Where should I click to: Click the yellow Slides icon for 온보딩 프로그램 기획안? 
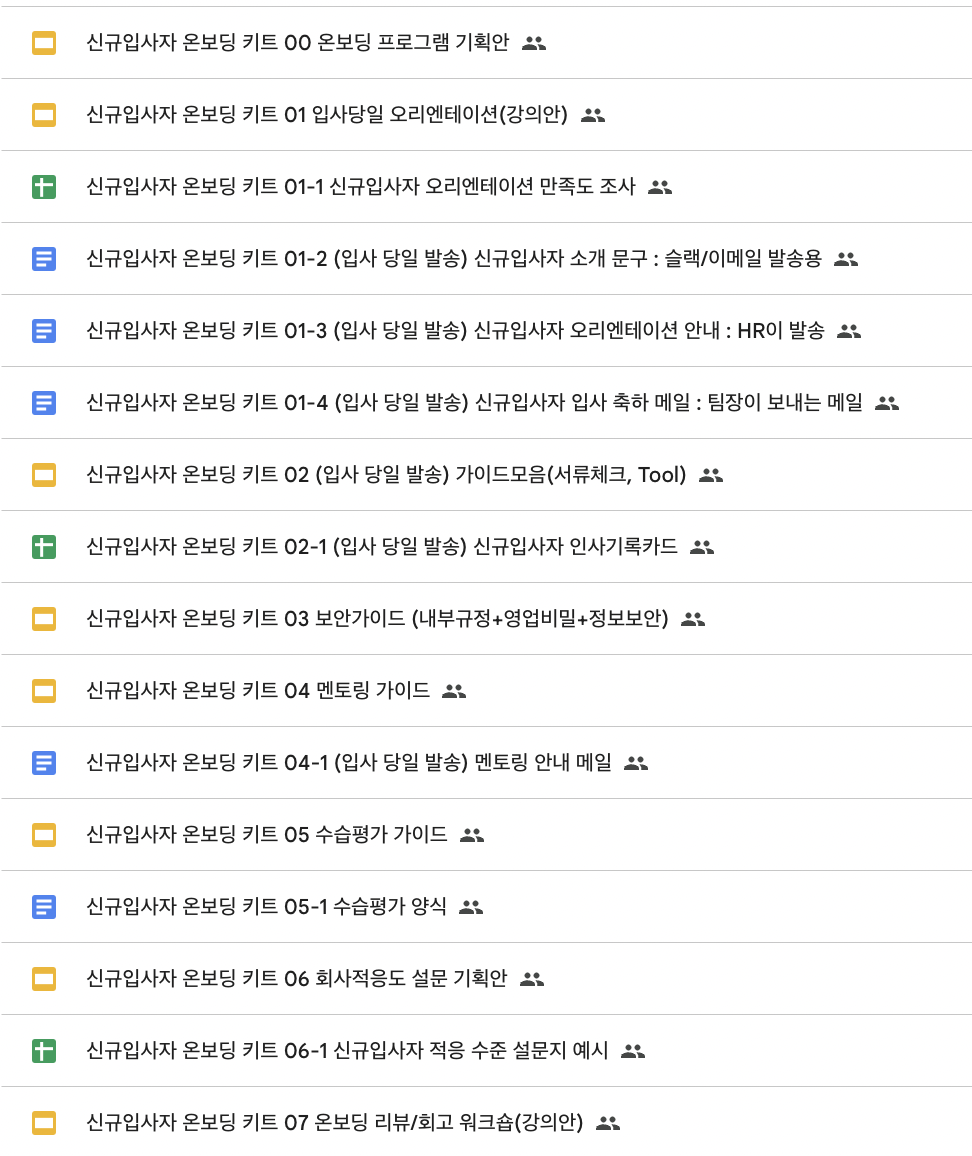point(43,42)
